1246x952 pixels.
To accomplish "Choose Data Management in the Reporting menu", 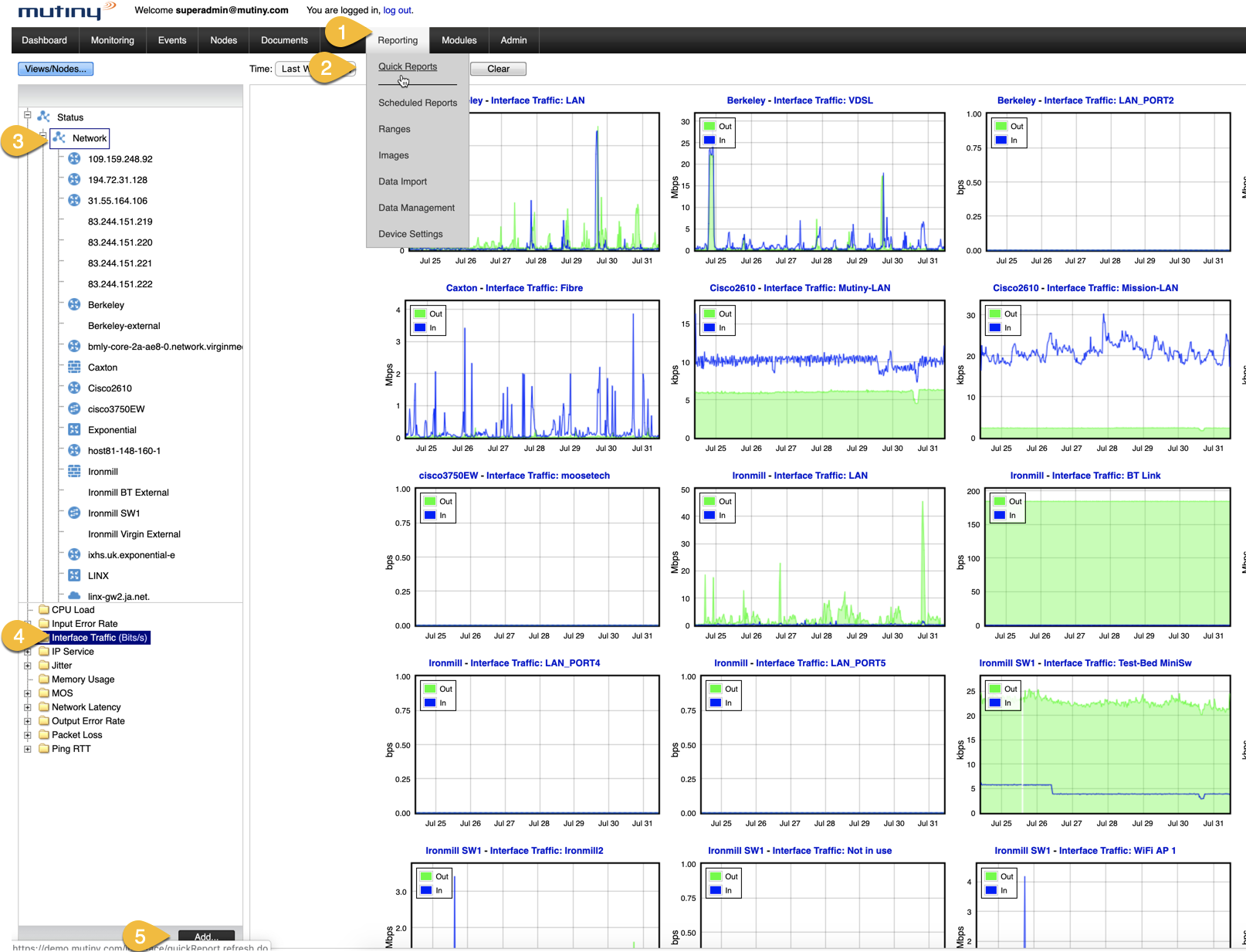I will [416, 208].
